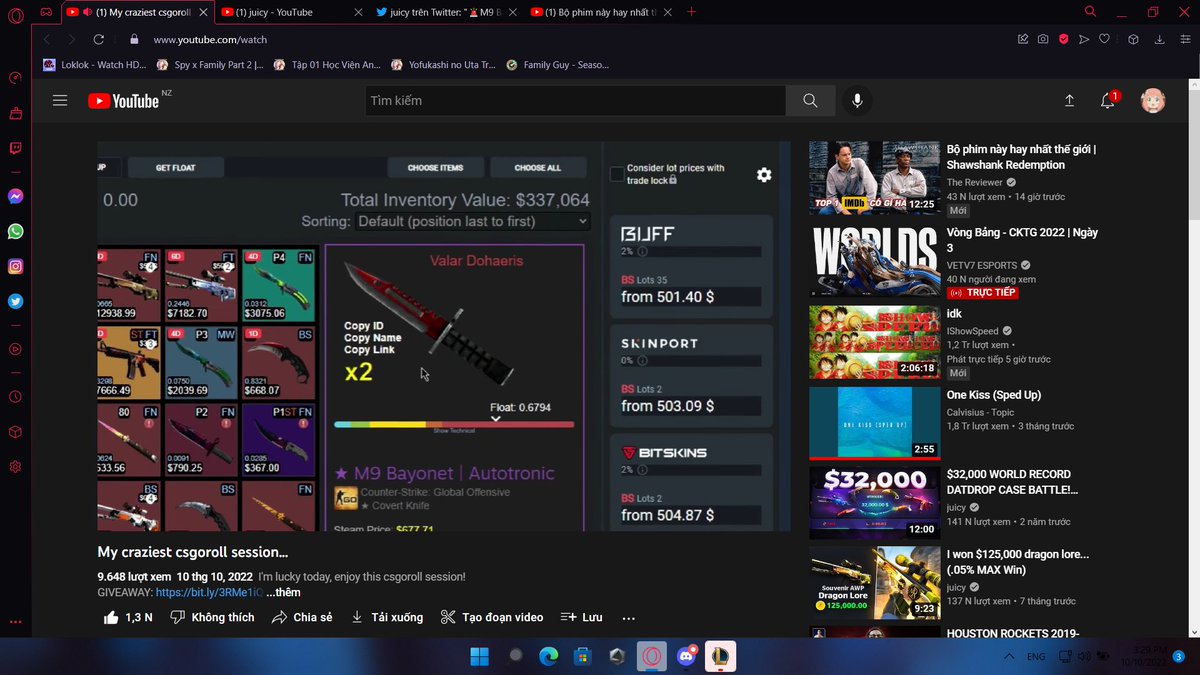
Task: Click 'Không thích' dislike button
Action: click(212, 617)
